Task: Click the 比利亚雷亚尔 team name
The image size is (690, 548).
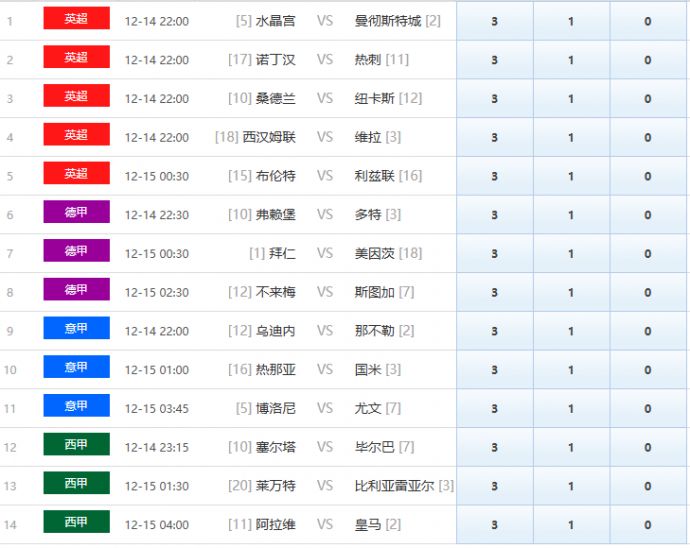Action: pyautogui.click(x=395, y=486)
